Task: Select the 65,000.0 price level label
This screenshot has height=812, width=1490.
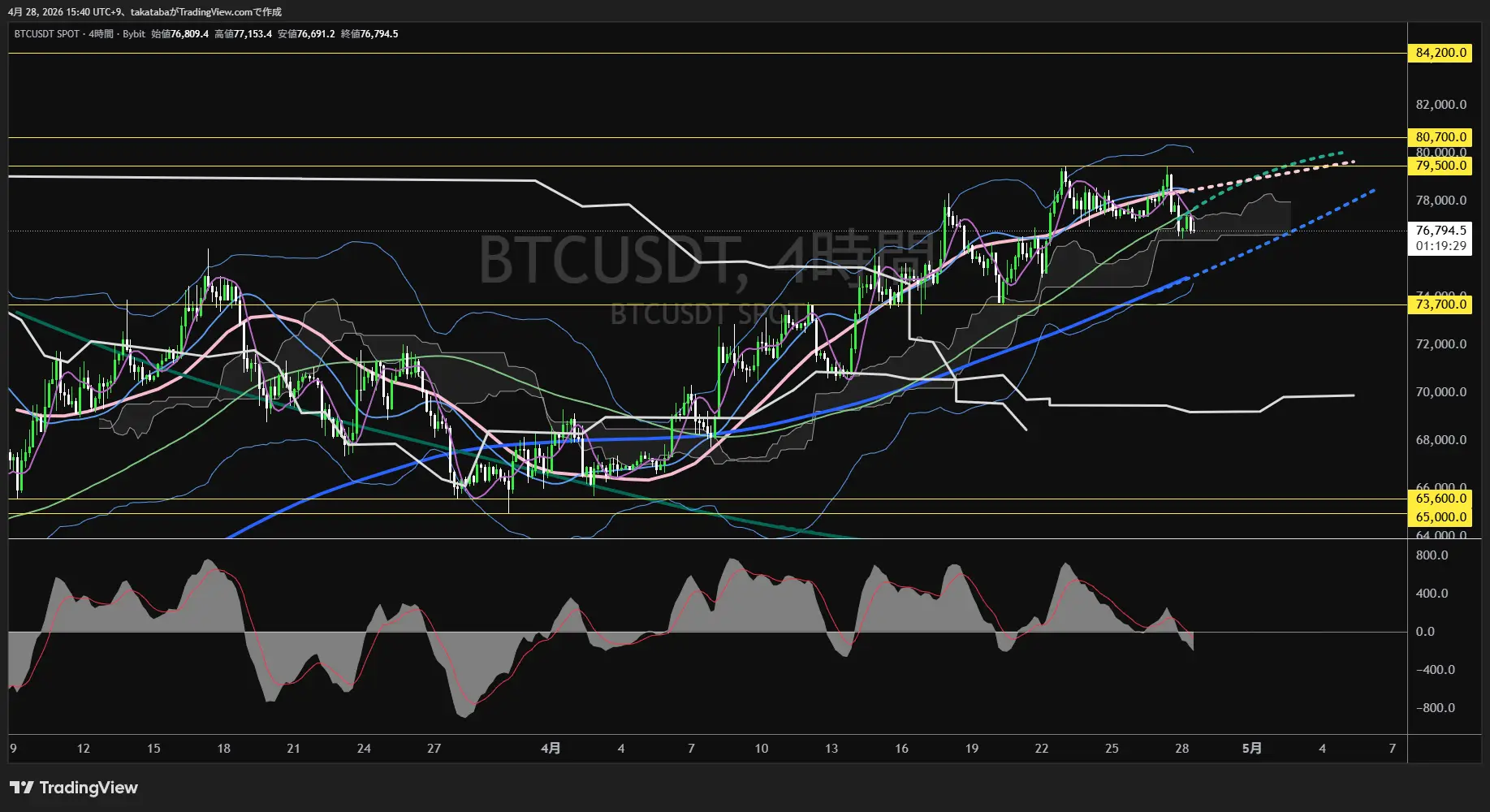Action: tap(1440, 516)
